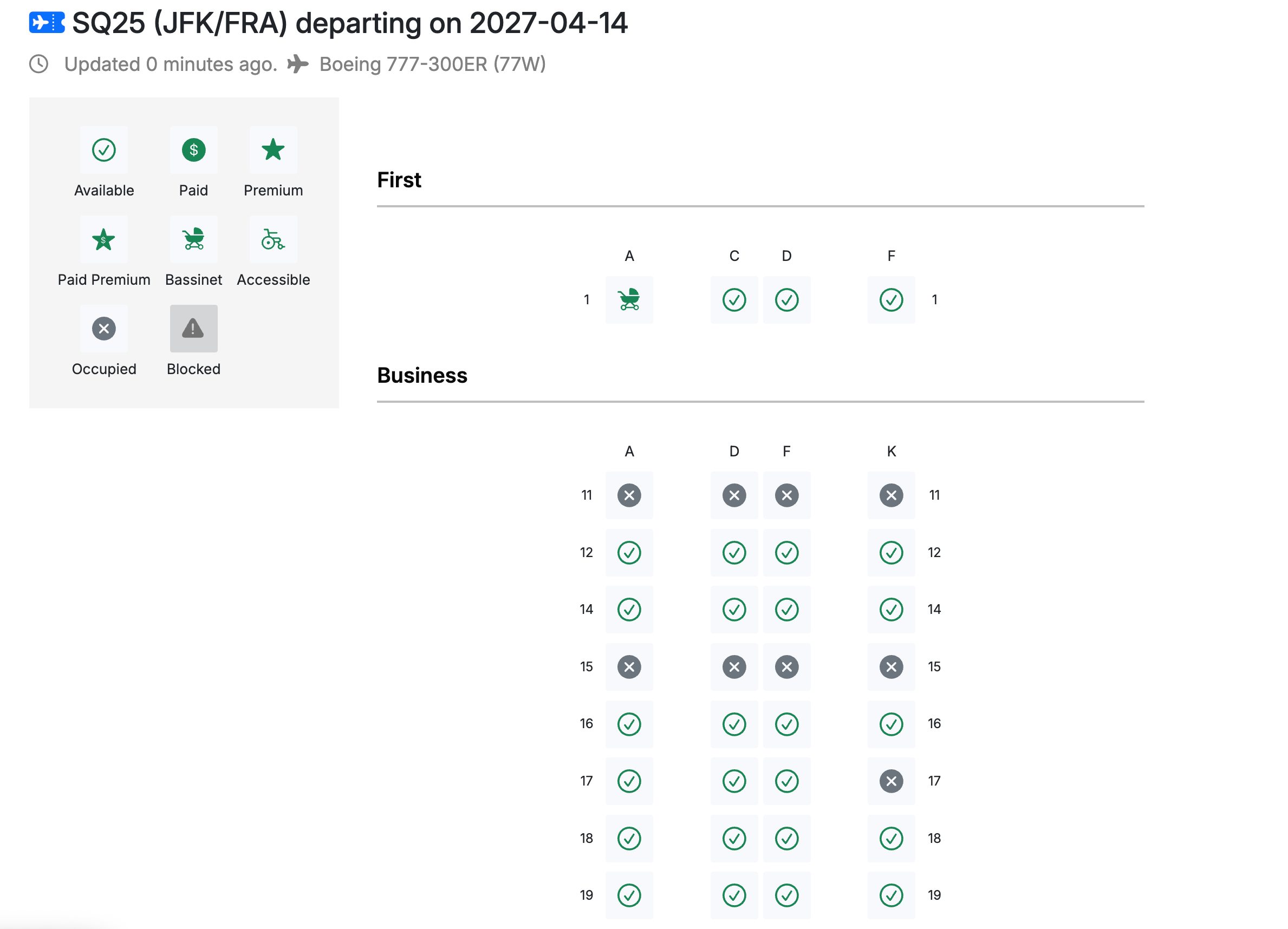1288x929 pixels.
Task: Click the Blocked warning legend icon
Action: point(194,329)
